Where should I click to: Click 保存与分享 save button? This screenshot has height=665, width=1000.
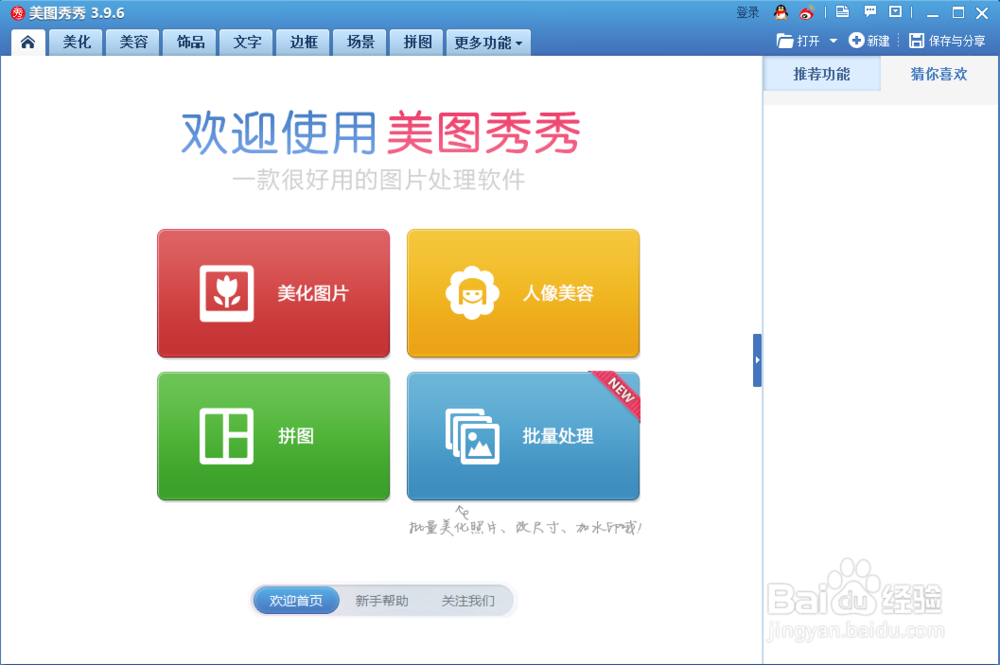[947, 41]
